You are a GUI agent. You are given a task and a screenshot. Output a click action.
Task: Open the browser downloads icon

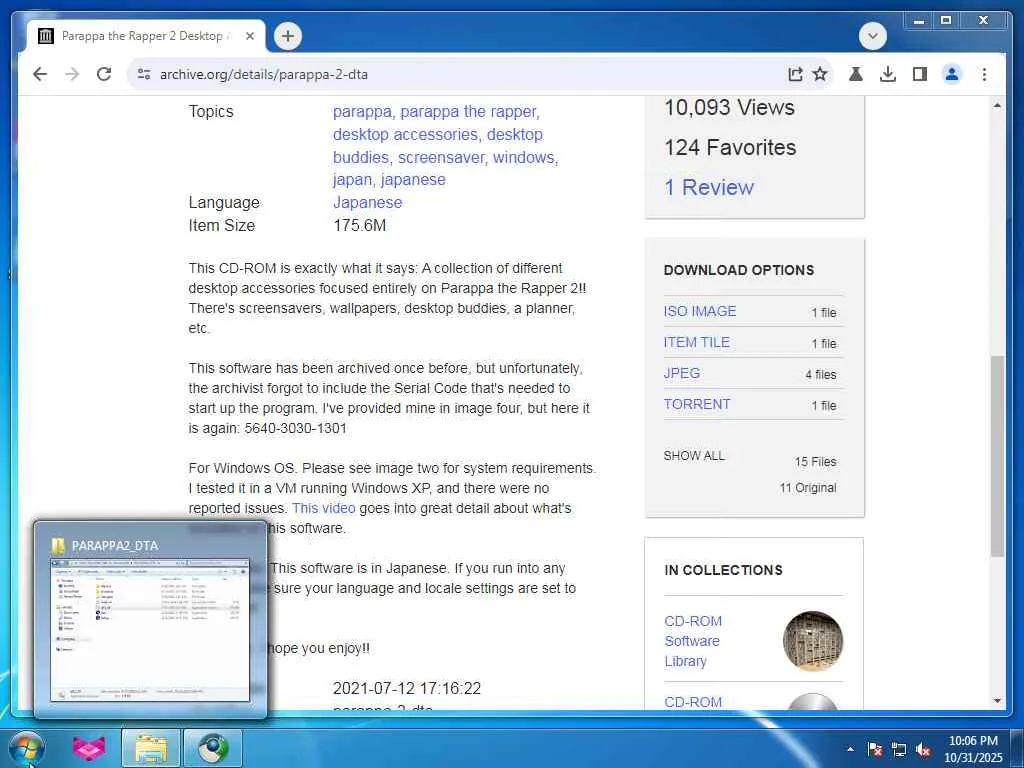click(888, 74)
